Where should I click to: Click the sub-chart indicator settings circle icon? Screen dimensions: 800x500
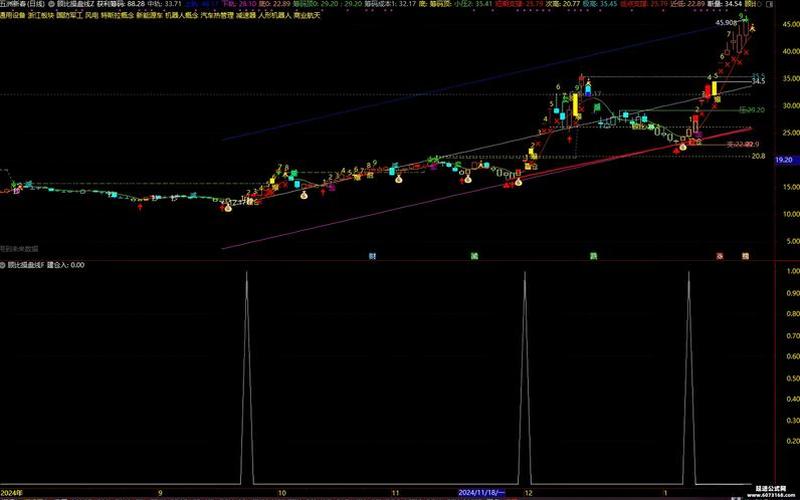3,265
